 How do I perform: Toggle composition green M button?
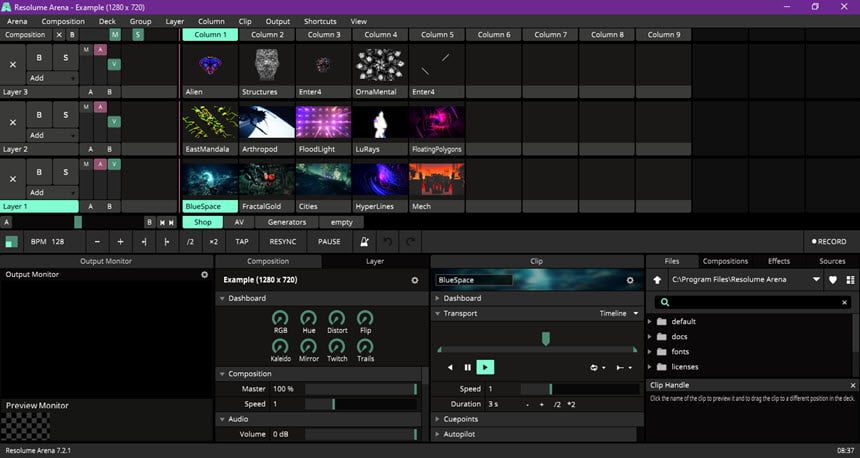[115, 35]
